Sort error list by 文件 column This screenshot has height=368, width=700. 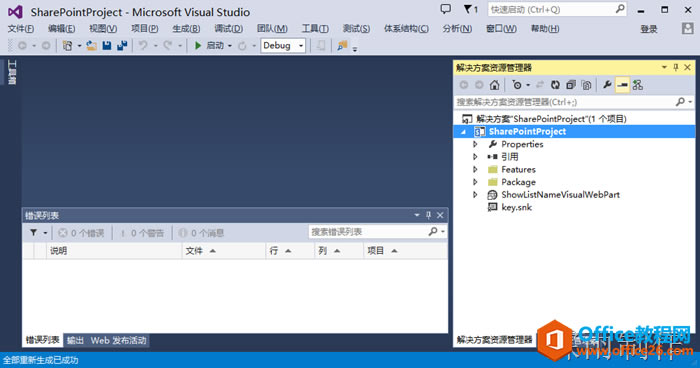[x=224, y=251]
